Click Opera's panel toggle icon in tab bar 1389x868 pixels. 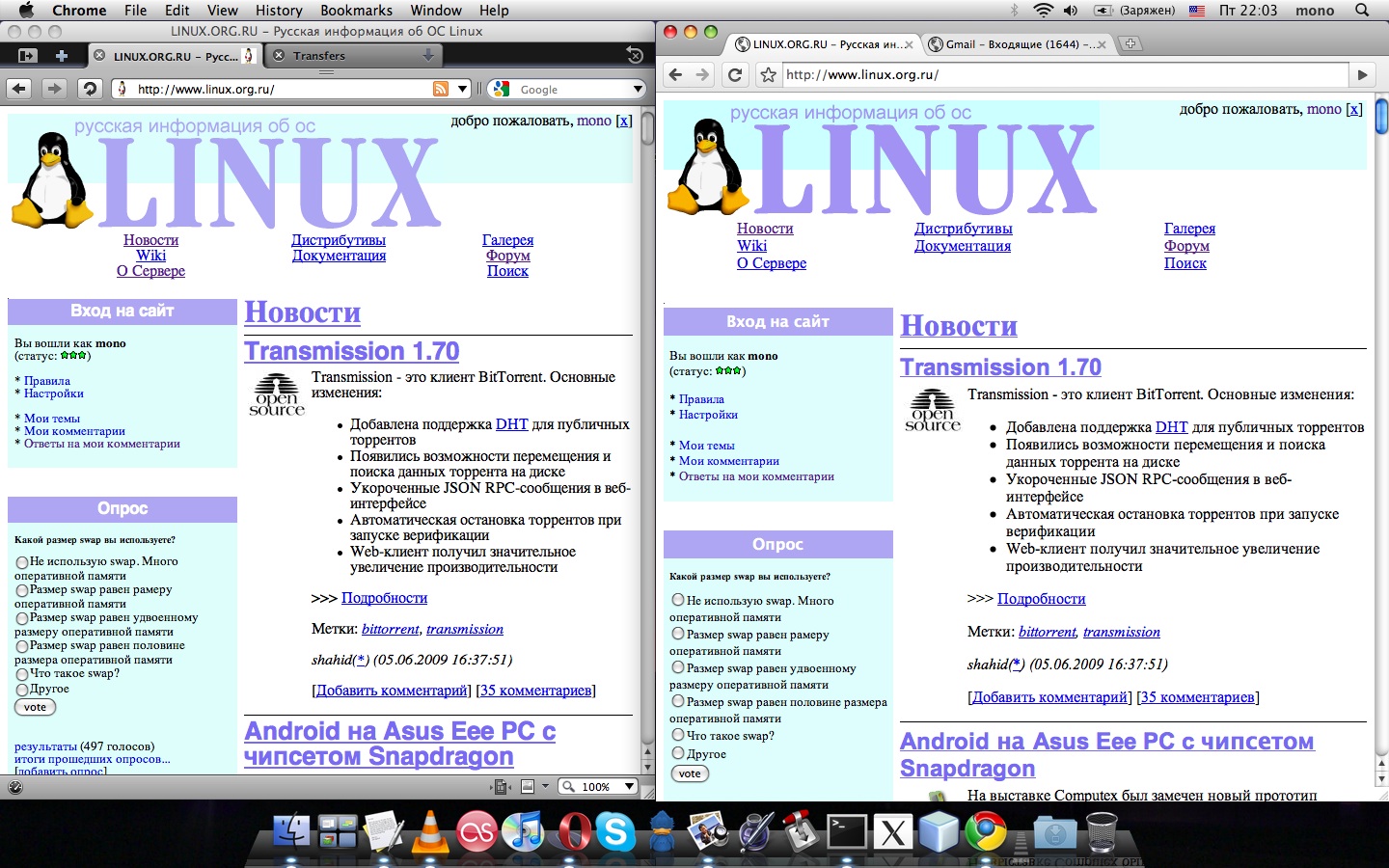pyautogui.click(x=27, y=56)
